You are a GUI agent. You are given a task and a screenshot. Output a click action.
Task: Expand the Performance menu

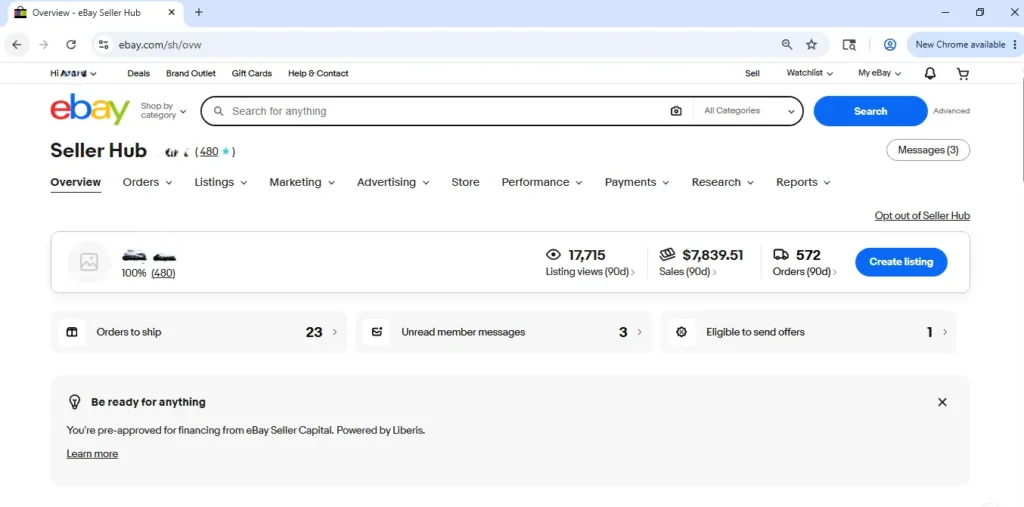click(542, 182)
